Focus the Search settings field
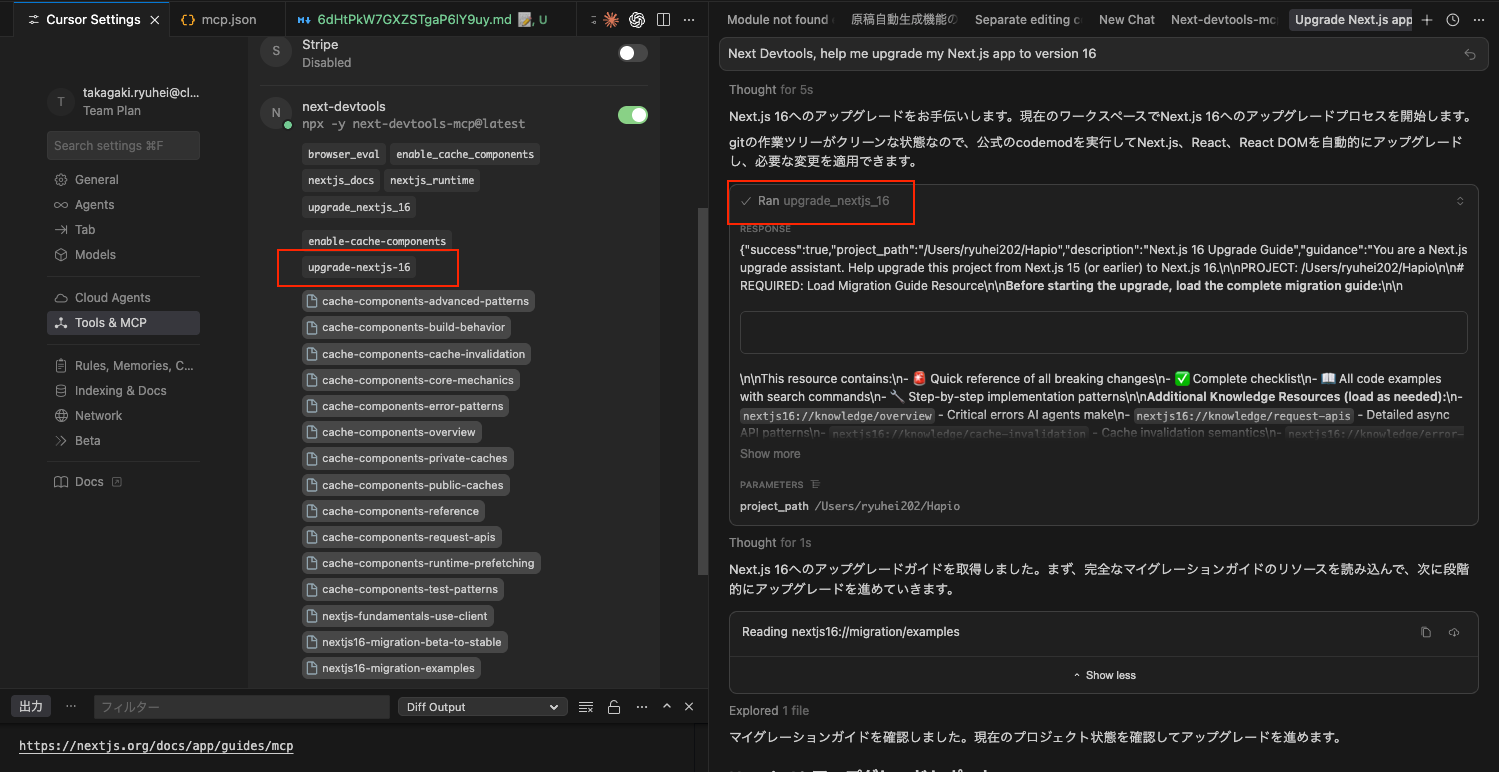 pyautogui.click(x=123, y=145)
